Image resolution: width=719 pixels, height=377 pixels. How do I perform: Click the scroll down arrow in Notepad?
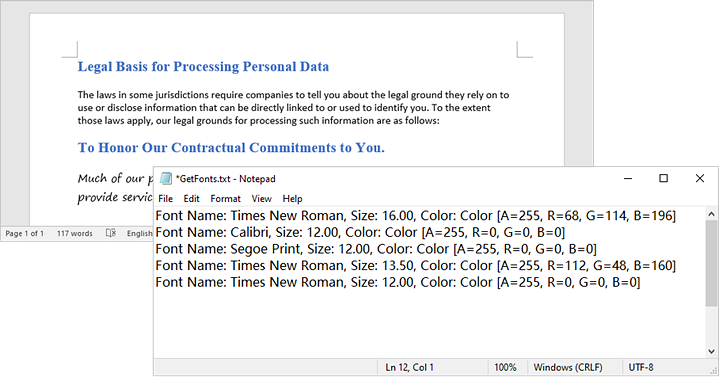tap(711, 352)
